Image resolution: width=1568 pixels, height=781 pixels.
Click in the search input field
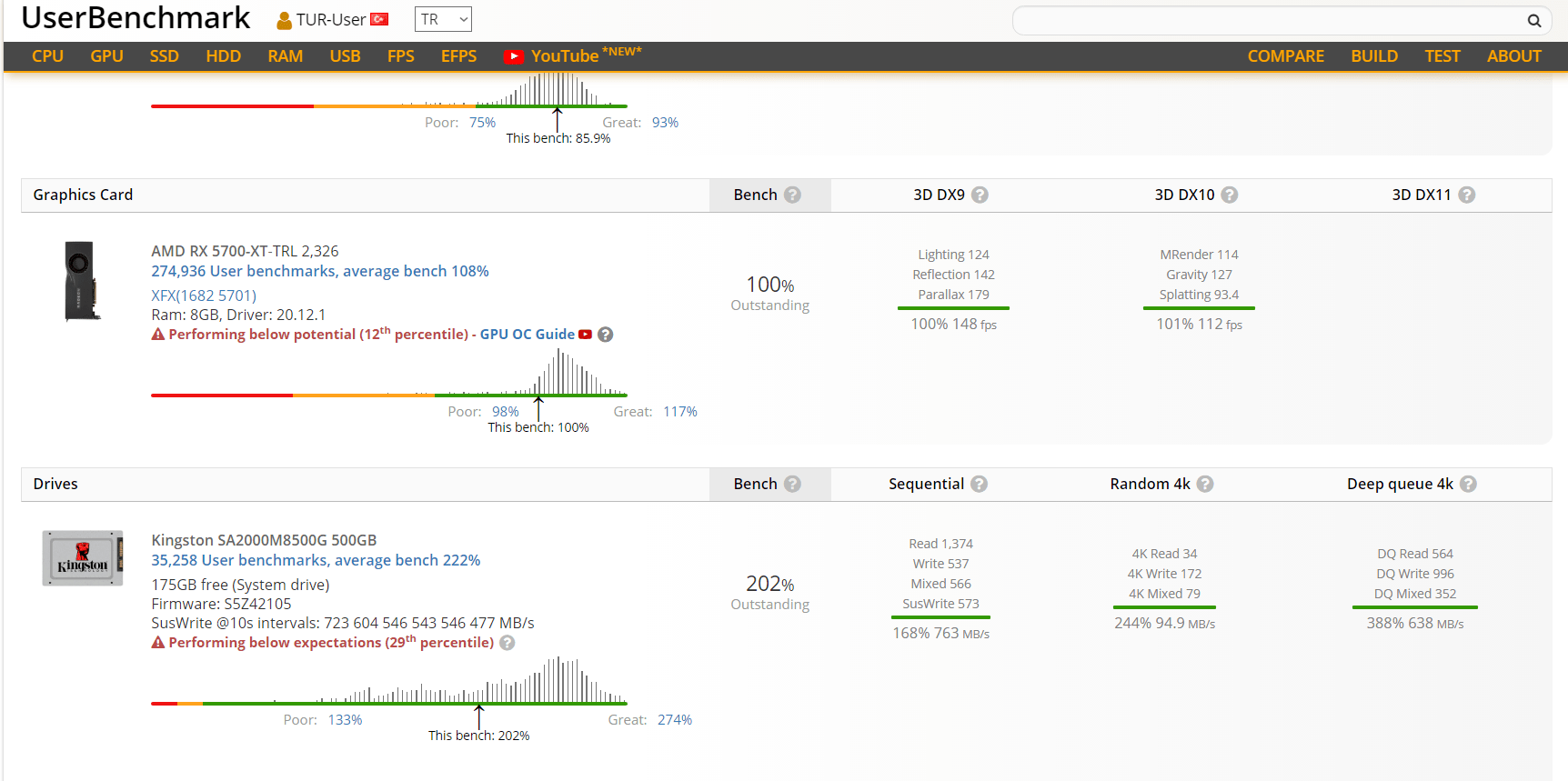click(1269, 20)
